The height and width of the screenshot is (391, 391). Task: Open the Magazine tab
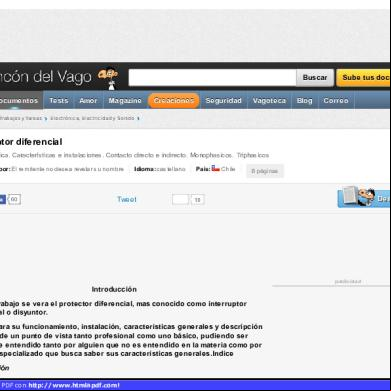pos(125,100)
